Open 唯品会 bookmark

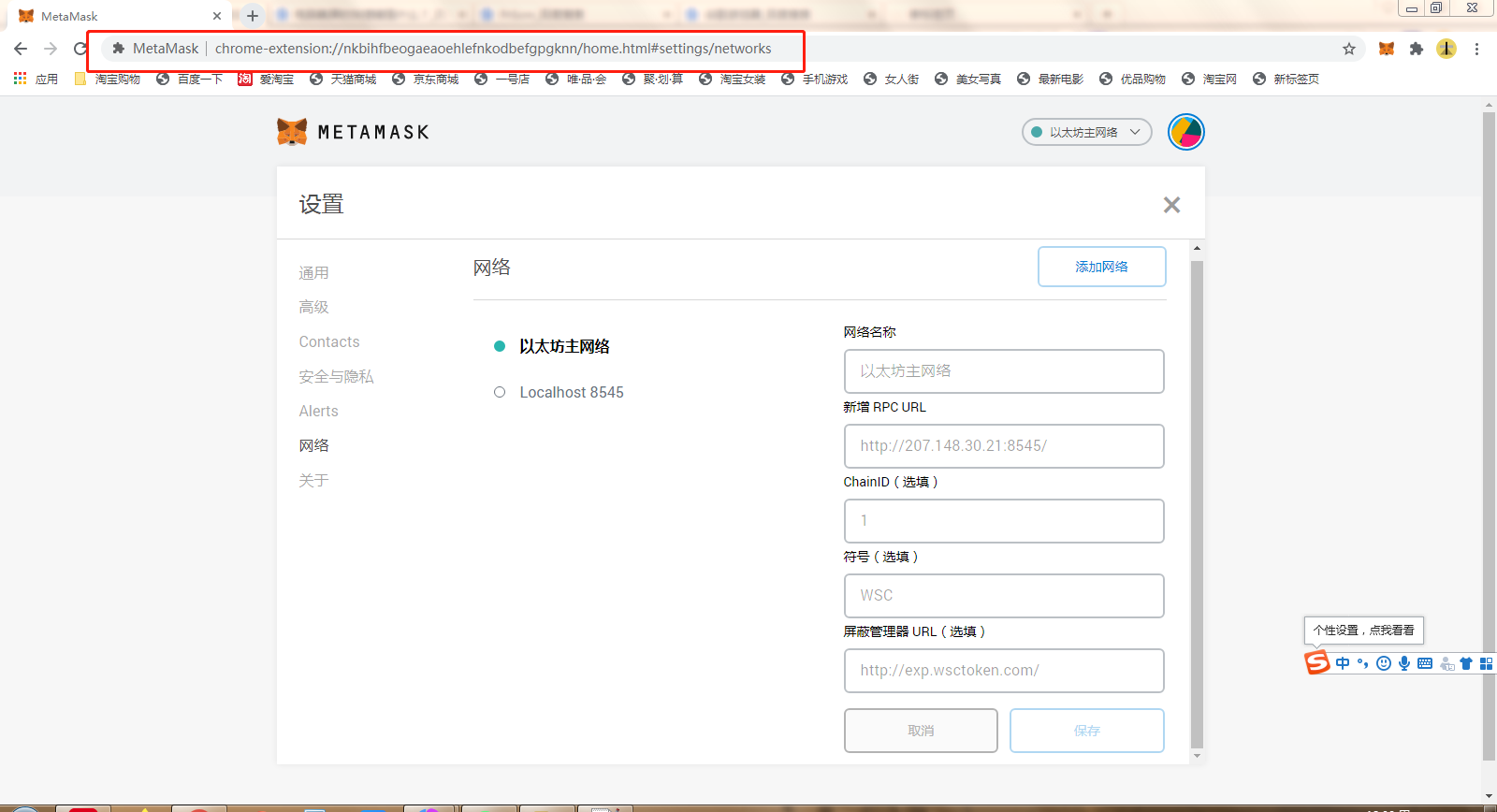pos(575,79)
